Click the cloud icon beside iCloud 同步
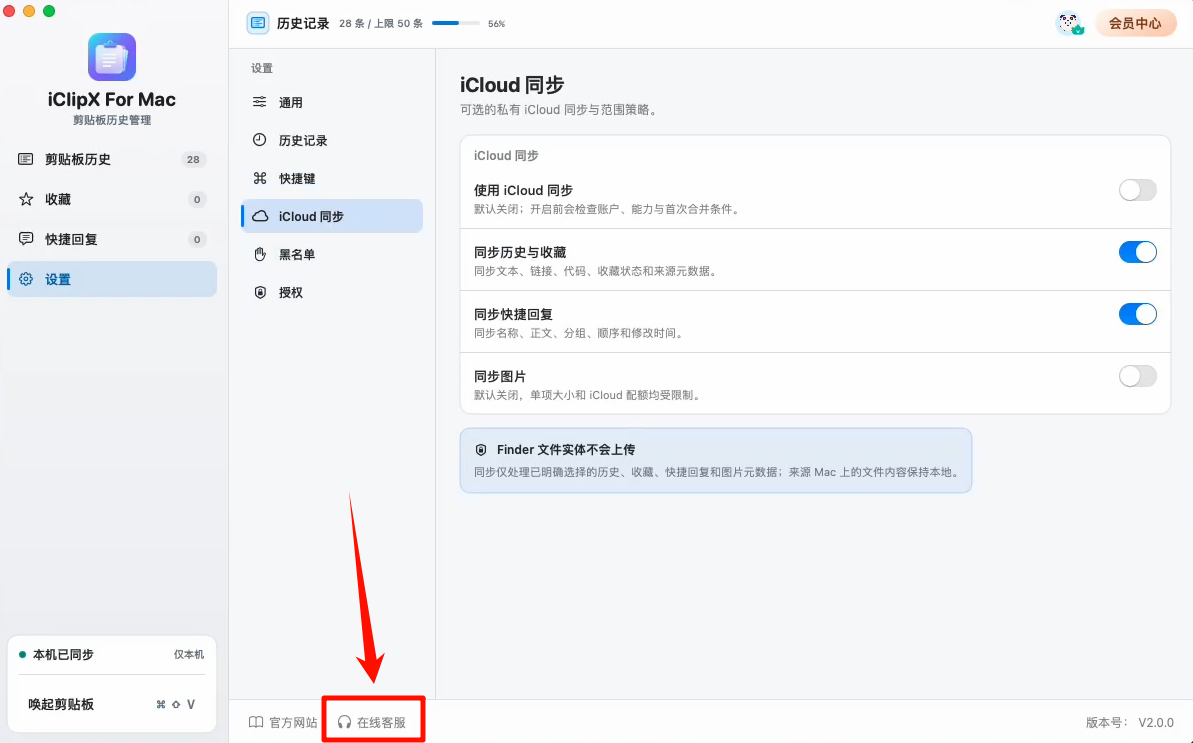Viewport: 1193px width, 743px height. point(260,216)
